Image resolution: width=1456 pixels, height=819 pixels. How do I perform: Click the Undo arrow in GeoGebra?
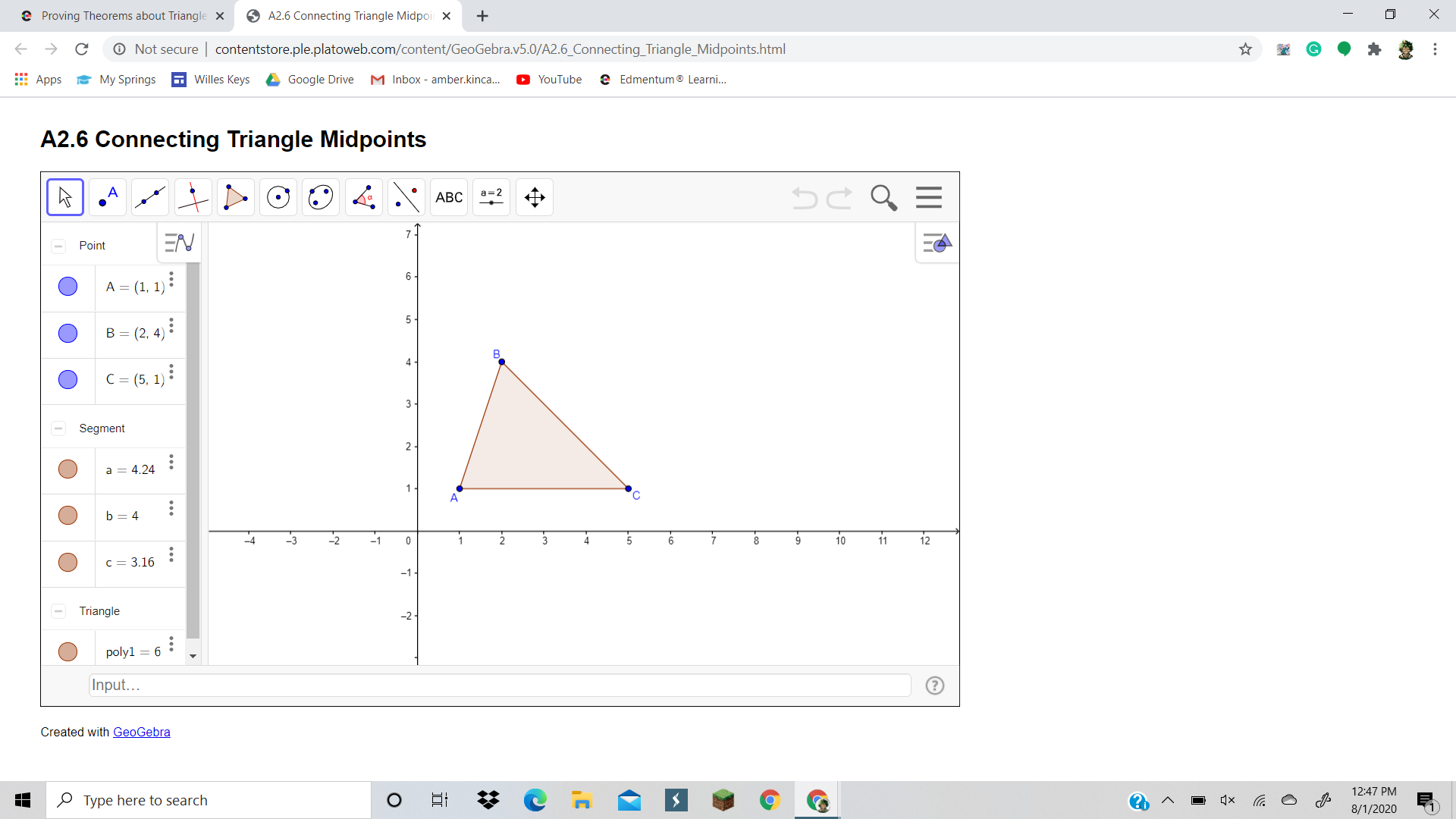tap(804, 198)
